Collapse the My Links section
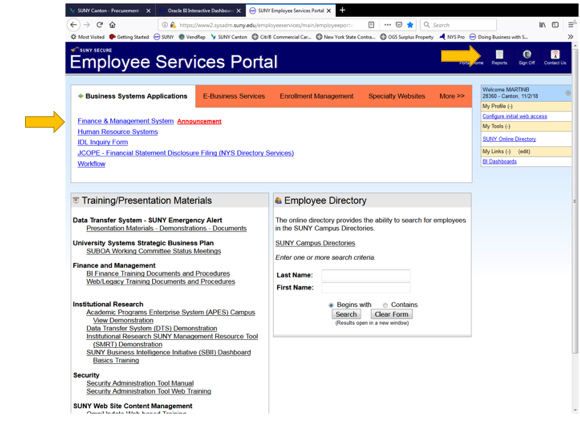580x430 pixels. 508,152
